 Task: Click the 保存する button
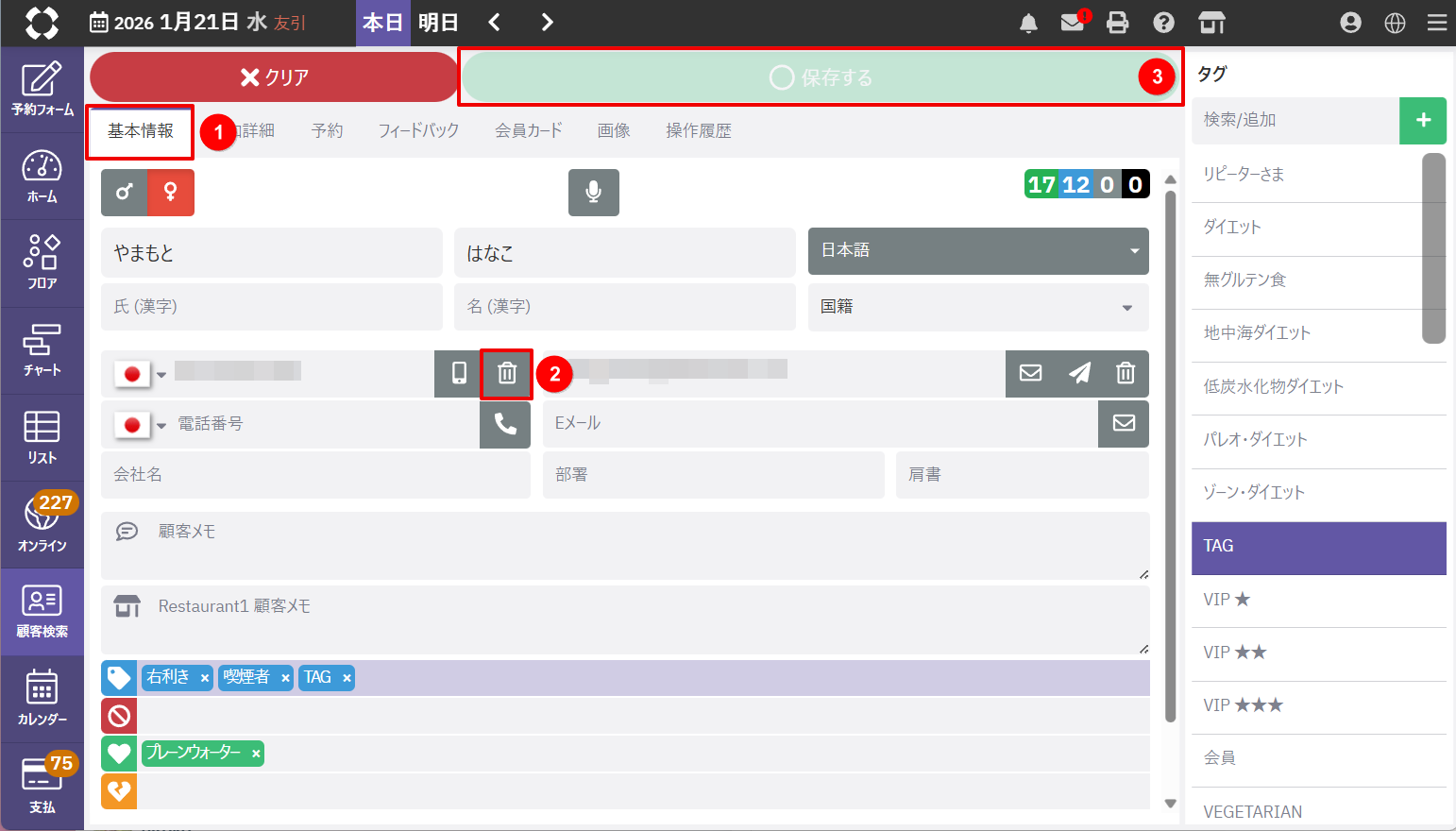tap(821, 77)
